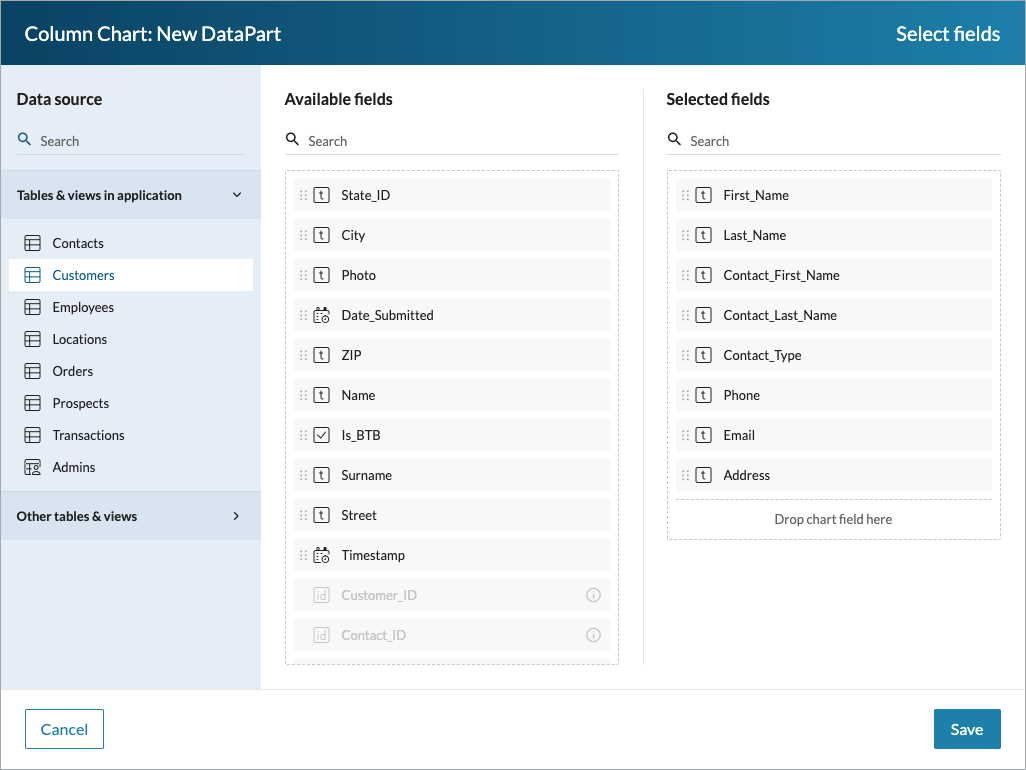Click the drag handle beside Street
The image size is (1026, 770).
(x=302, y=515)
